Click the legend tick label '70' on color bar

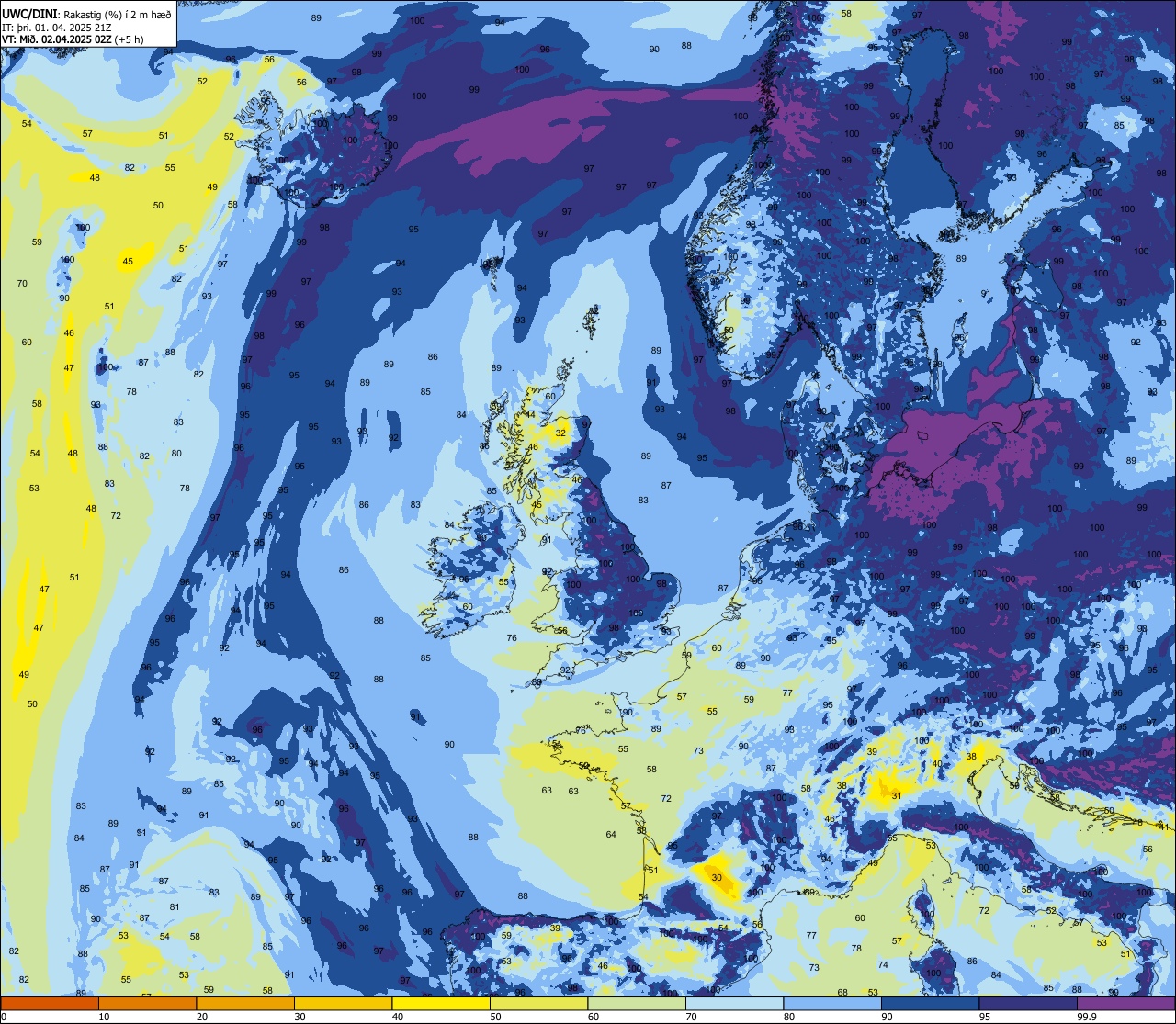tap(691, 1017)
